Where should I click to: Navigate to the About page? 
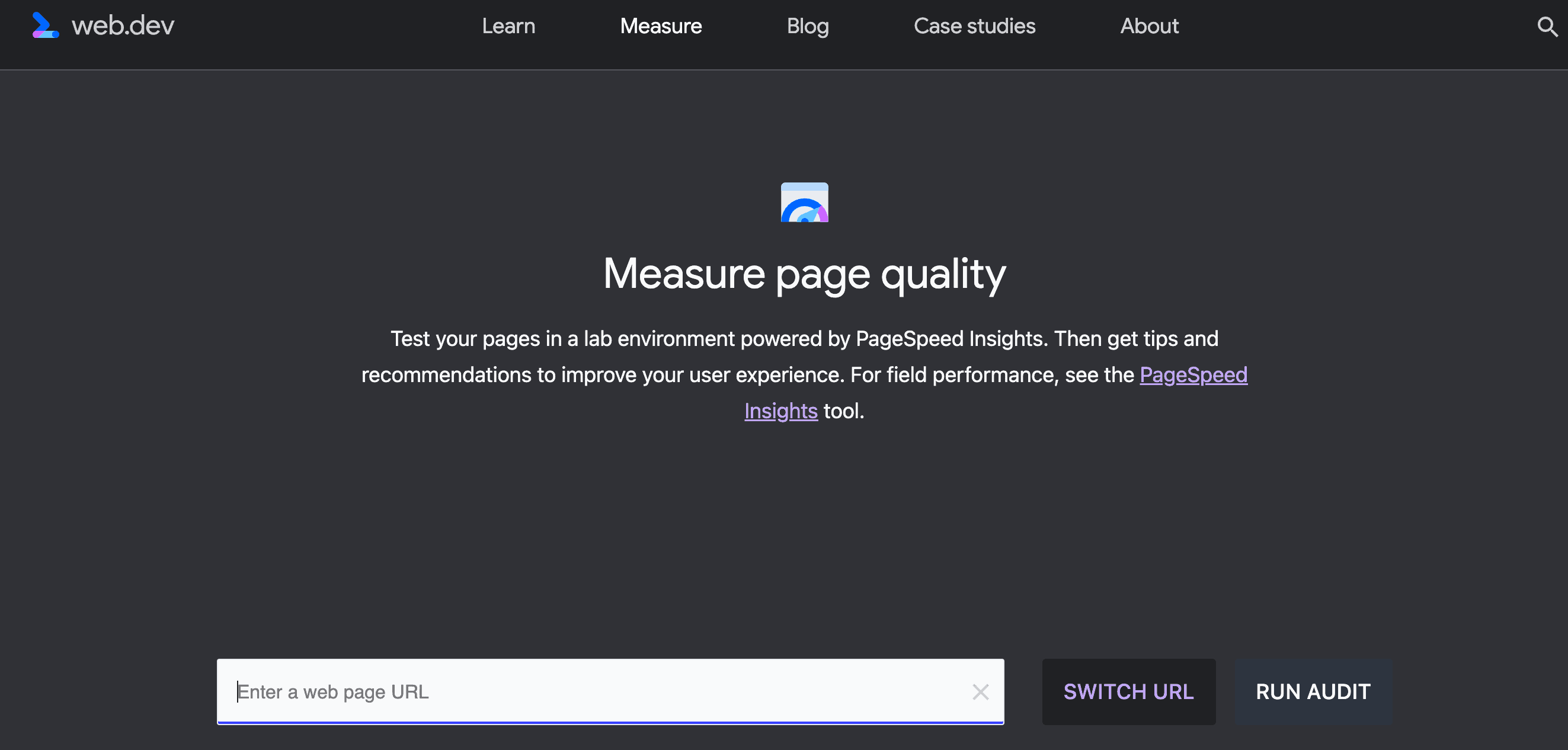click(1149, 26)
